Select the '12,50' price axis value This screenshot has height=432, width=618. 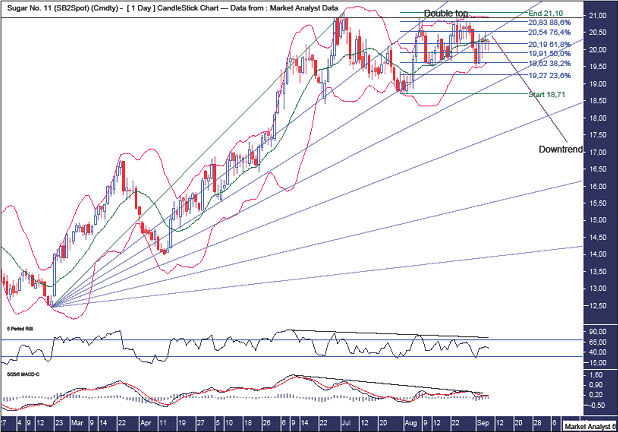click(x=598, y=305)
